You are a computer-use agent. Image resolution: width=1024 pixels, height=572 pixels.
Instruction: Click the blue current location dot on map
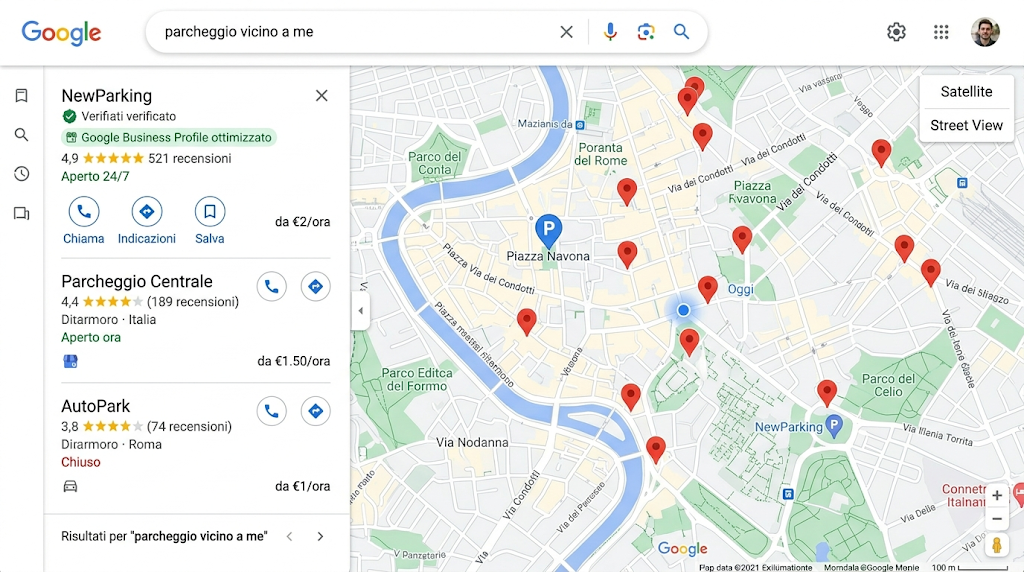683,310
